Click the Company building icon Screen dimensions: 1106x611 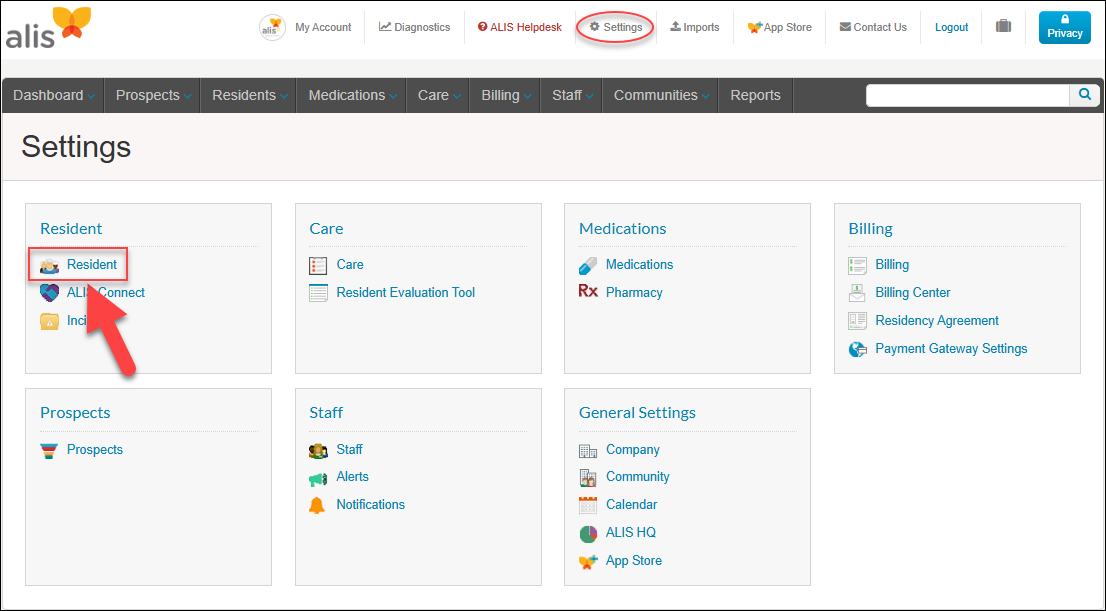tap(588, 450)
